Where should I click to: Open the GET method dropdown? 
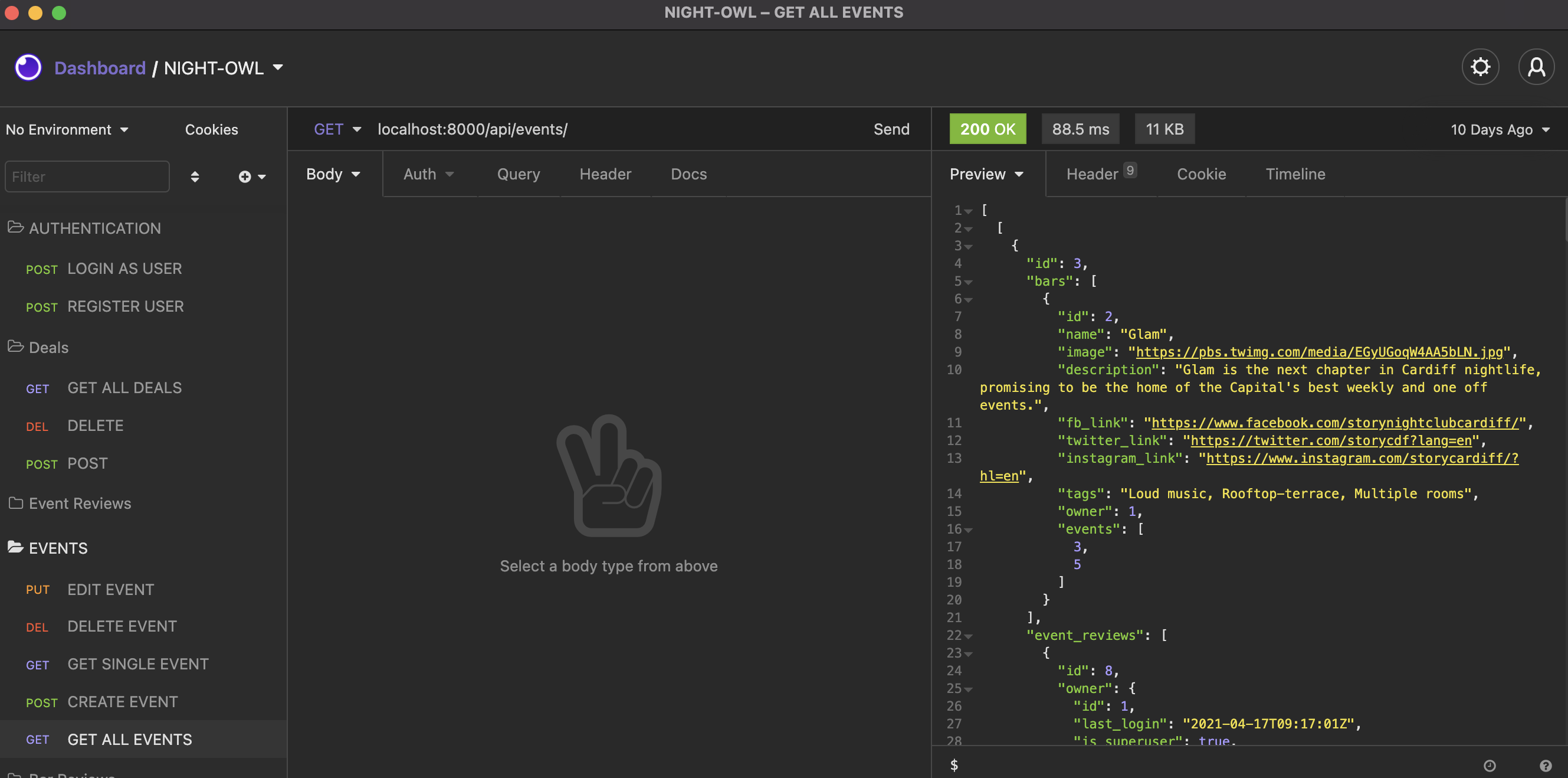pyautogui.click(x=338, y=129)
